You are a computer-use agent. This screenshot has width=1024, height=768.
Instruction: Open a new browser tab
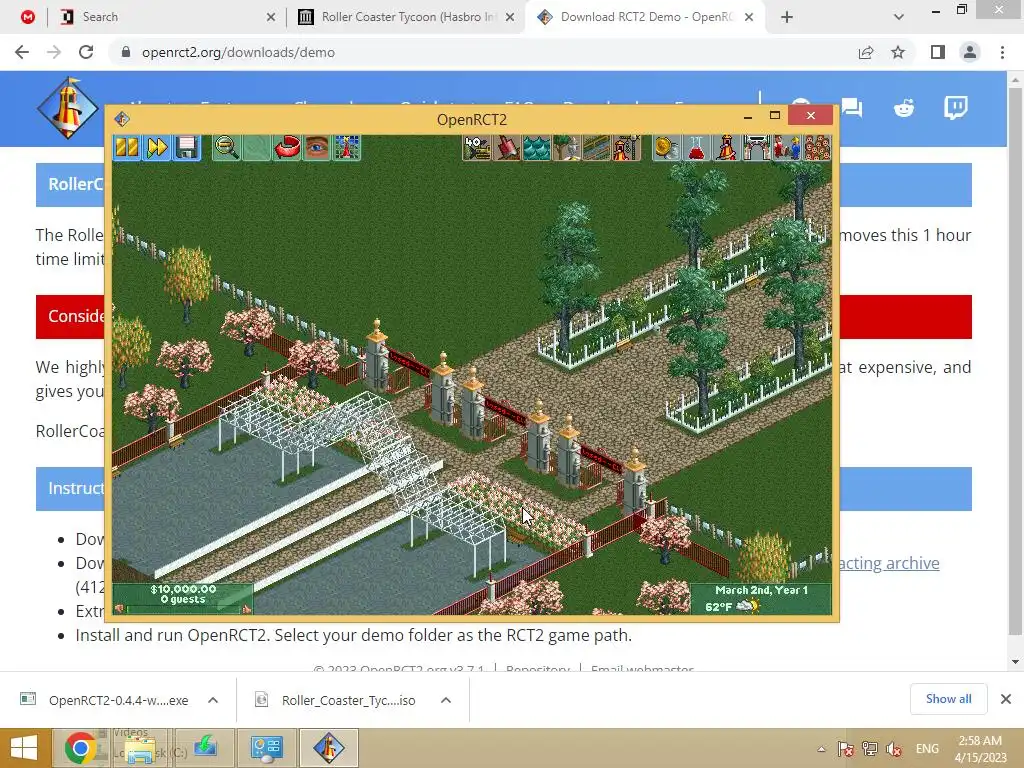click(x=787, y=18)
